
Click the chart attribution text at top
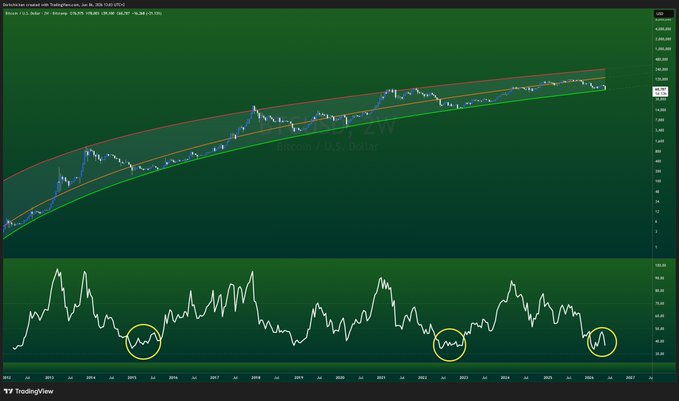pos(64,4)
